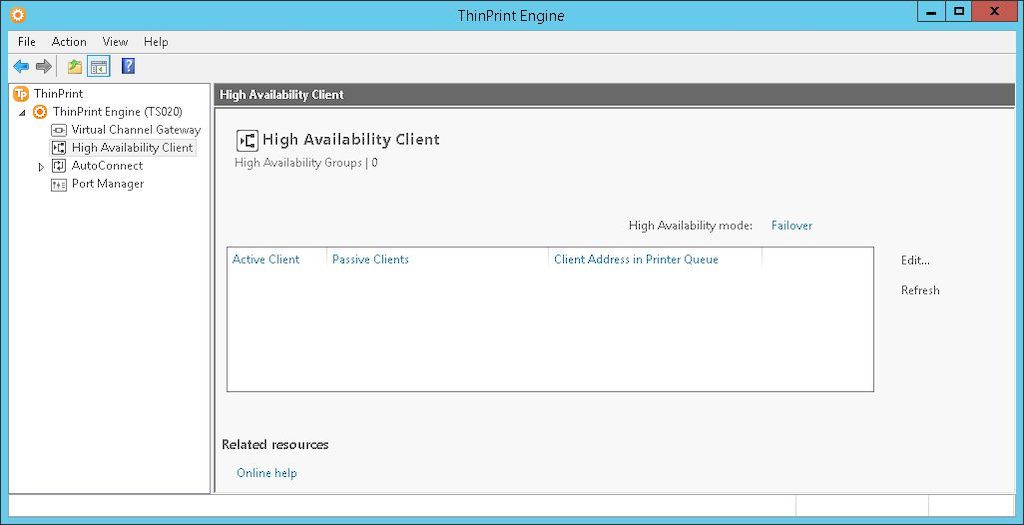Screen dimensions: 1024x525
Task: Sort by Passive Clients column header
Action: pos(370,259)
